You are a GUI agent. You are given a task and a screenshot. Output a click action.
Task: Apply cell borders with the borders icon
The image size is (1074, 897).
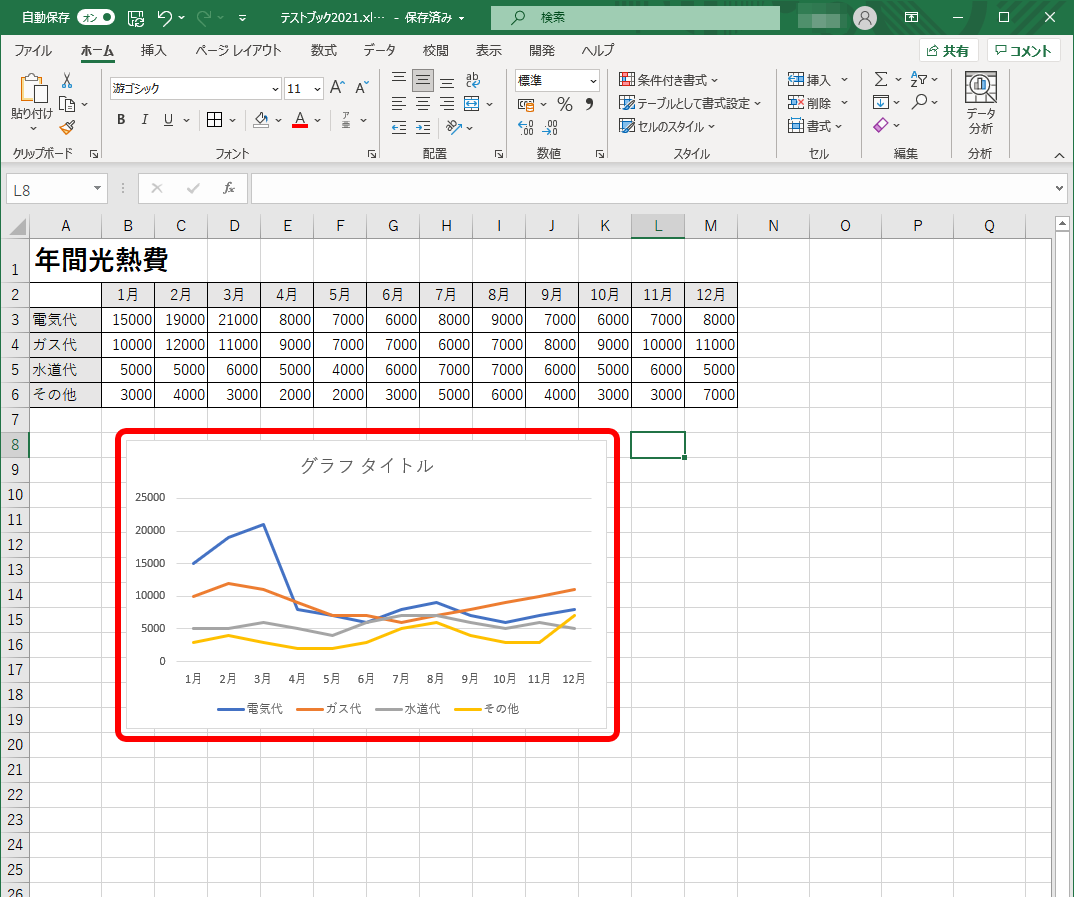click(x=214, y=120)
